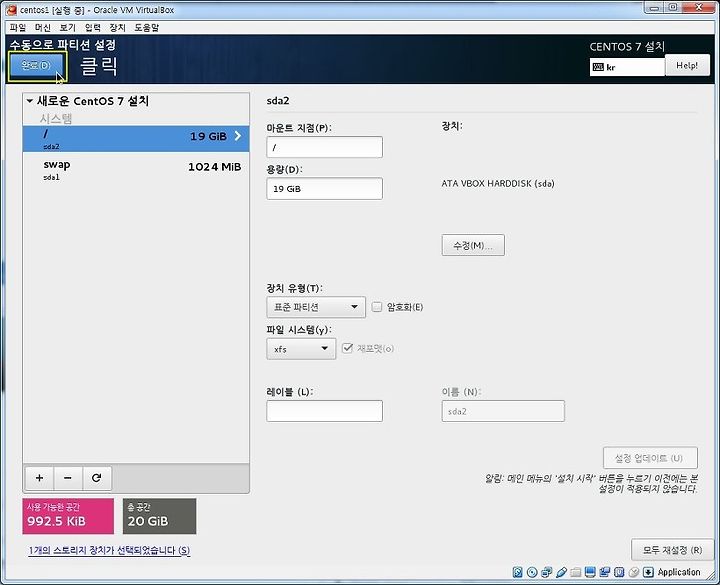Image resolution: width=720 pixels, height=585 pixels.
Task: Click the reload storage configuration icon
Action: (x=96, y=478)
